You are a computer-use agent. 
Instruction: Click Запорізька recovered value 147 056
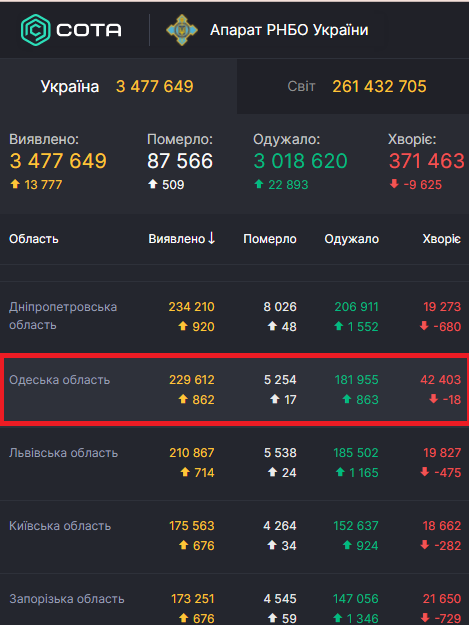(356, 599)
